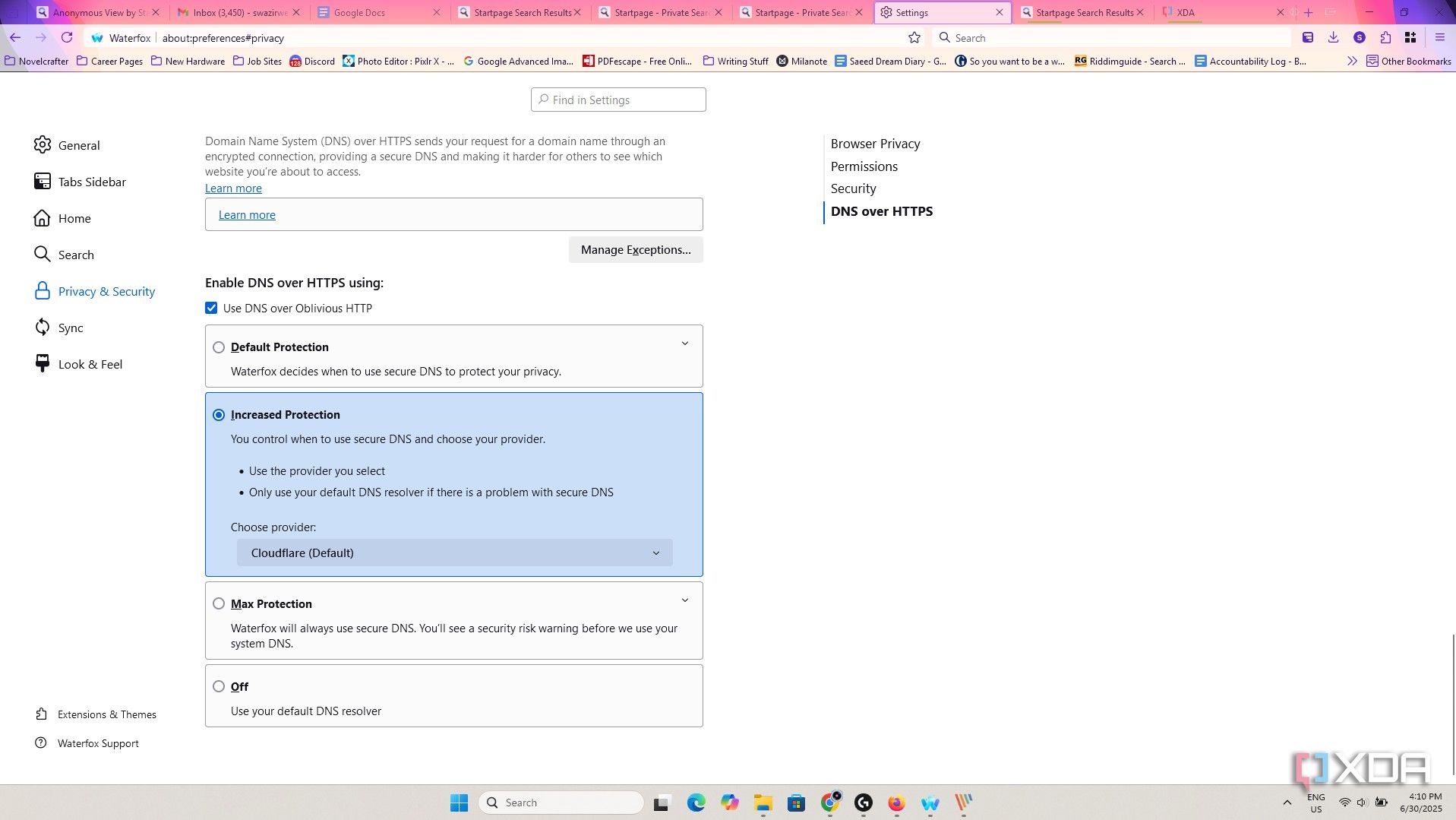Open the Cloudflare (Default) provider dropdown

pyautogui.click(x=454, y=552)
